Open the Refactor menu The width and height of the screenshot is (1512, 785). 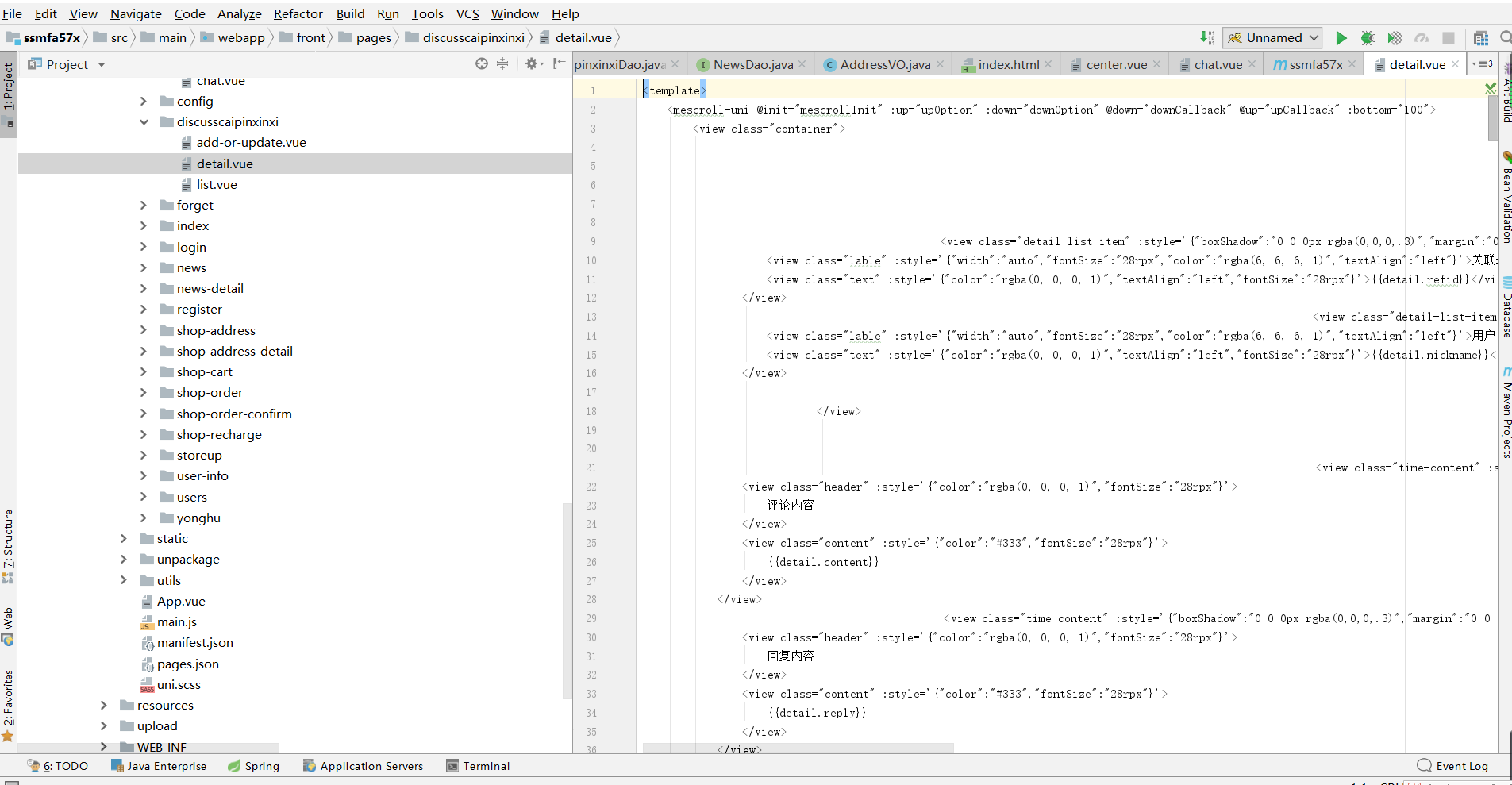click(298, 13)
